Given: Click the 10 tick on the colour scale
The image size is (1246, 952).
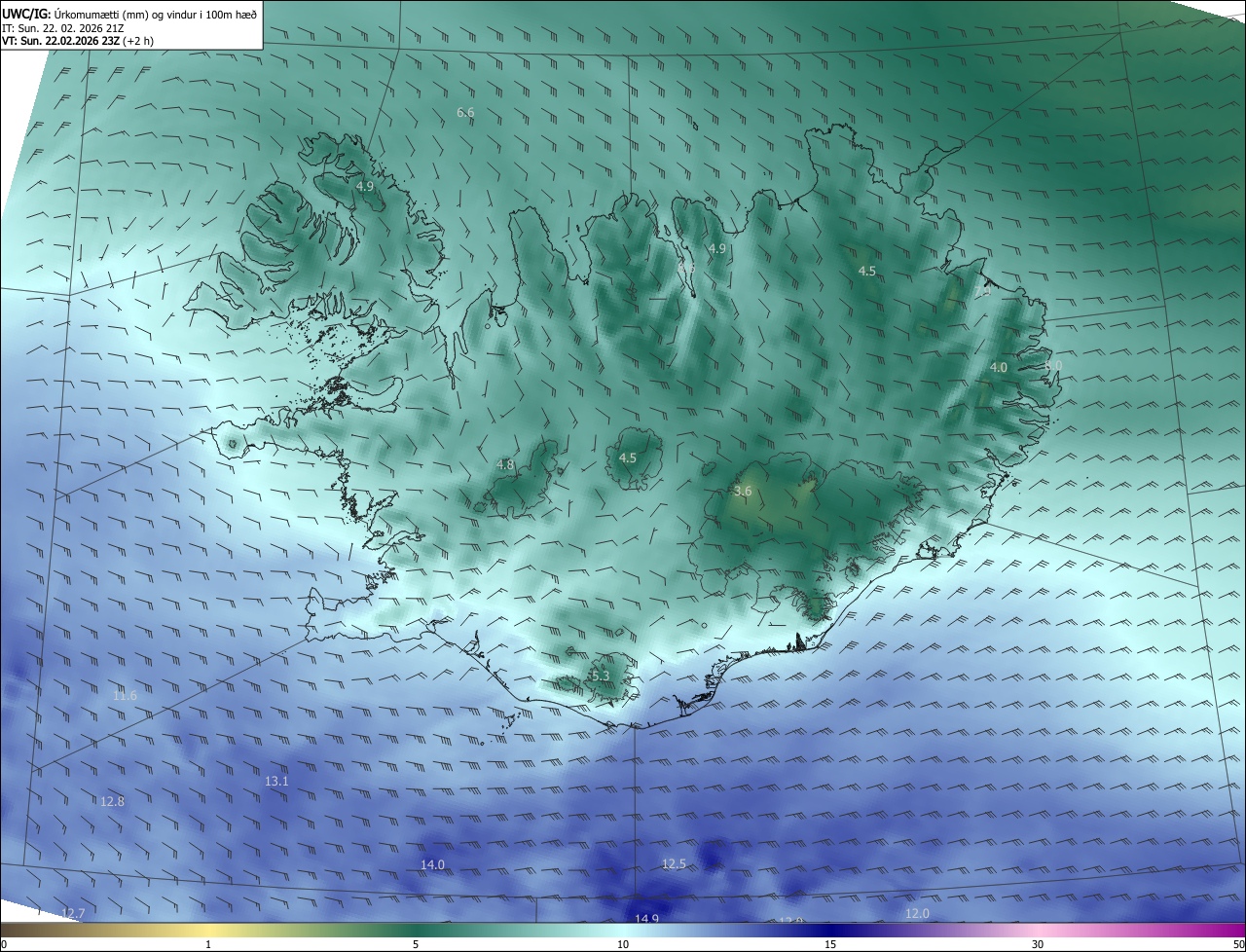Looking at the screenshot, I should click(623, 944).
